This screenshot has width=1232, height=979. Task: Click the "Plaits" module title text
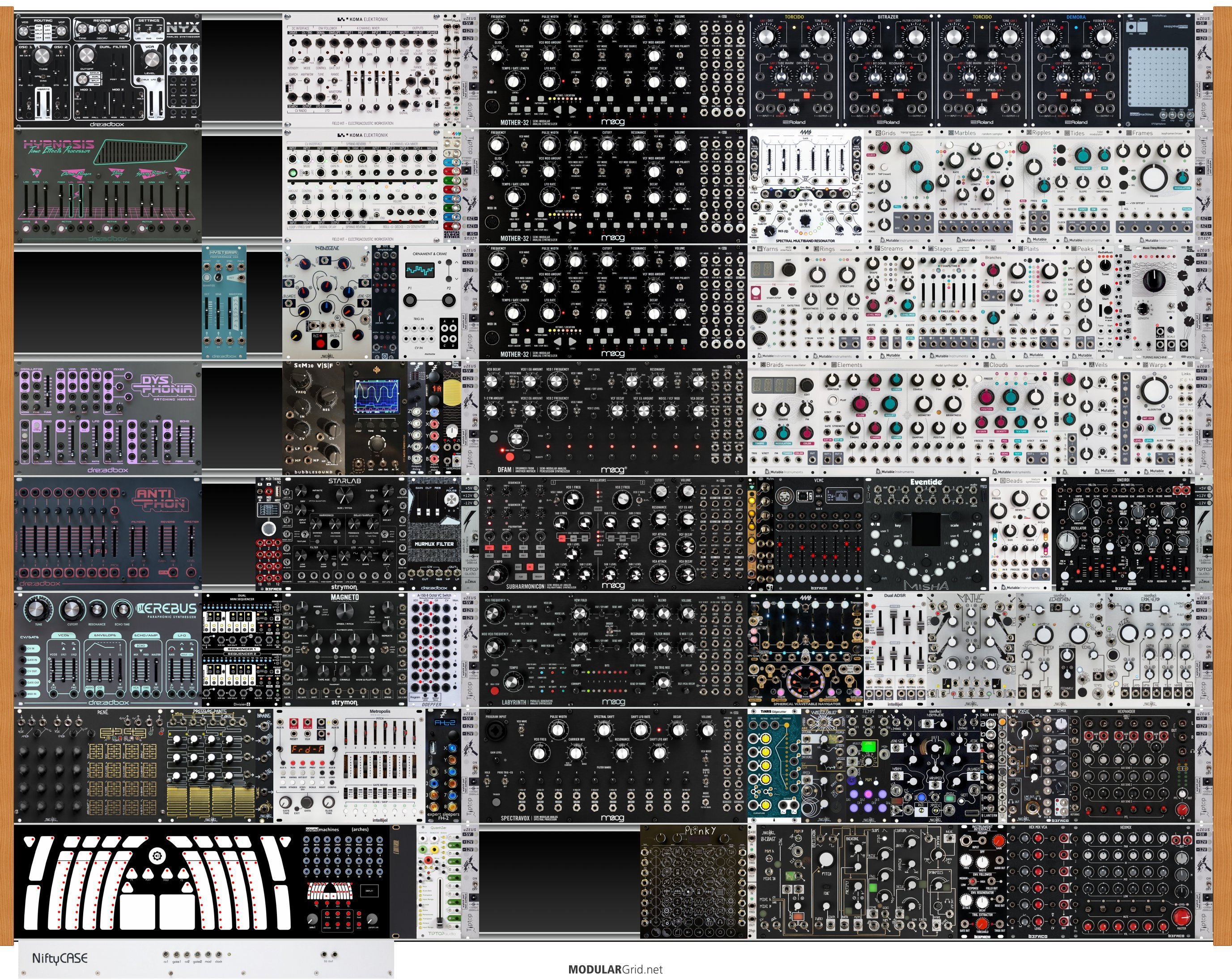pyautogui.click(x=1032, y=249)
